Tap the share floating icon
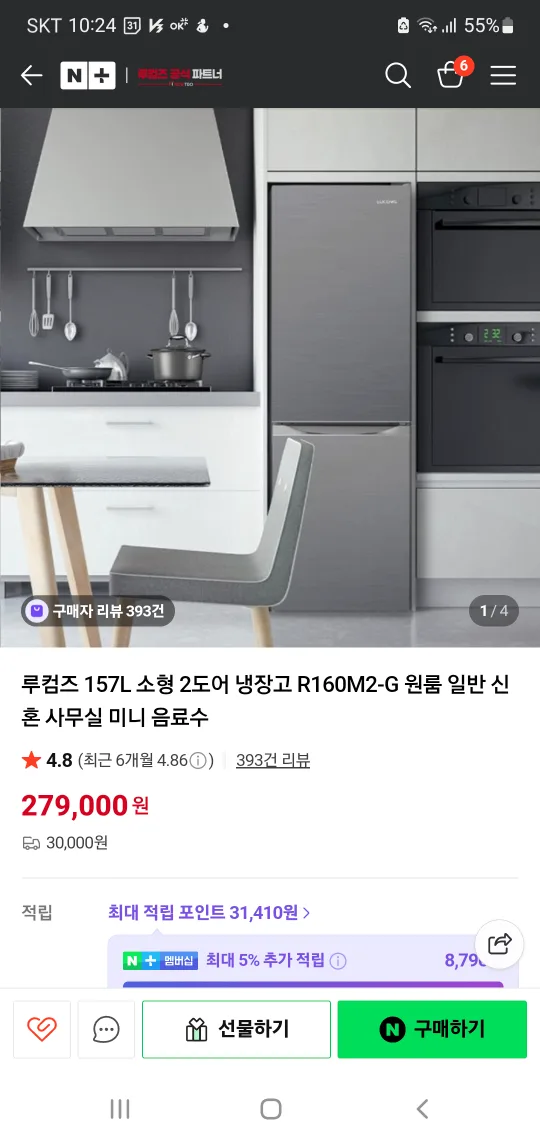Image resolution: width=540 pixels, height=1140 pixels. pyautogui.click(x=499, y=944)
